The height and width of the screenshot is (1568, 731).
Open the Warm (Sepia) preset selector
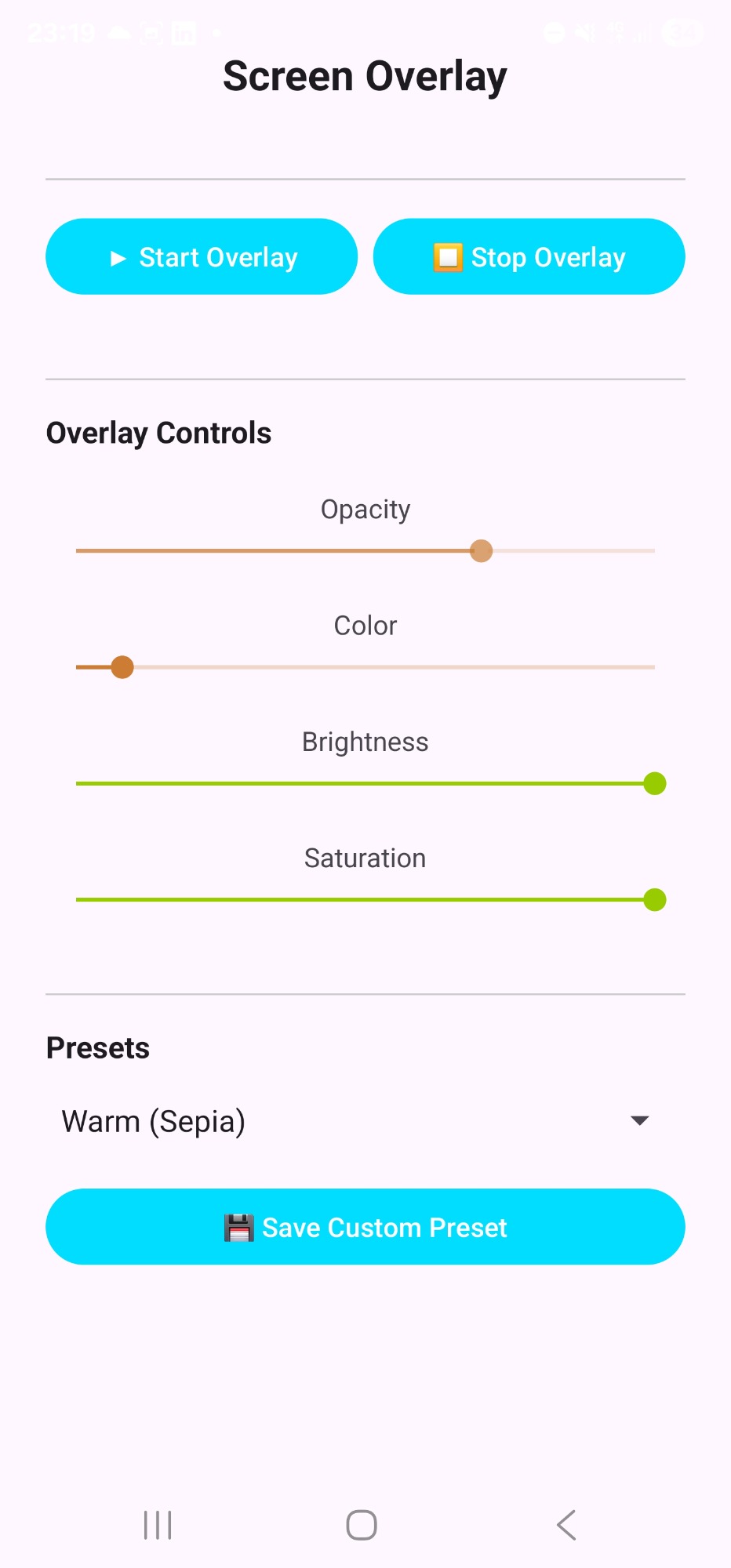[154, 1121]
